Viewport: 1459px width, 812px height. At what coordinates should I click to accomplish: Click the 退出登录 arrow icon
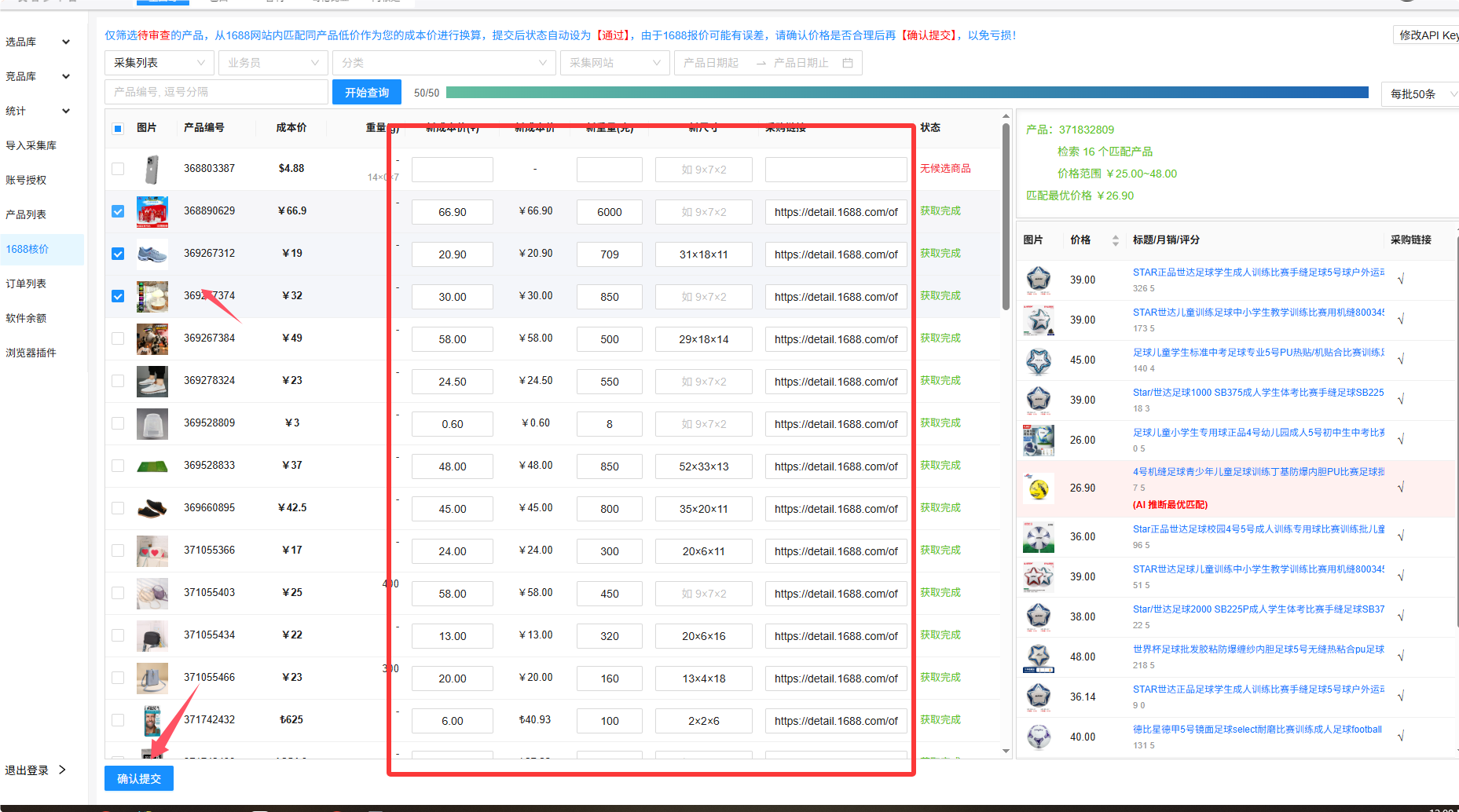(62, 770)
